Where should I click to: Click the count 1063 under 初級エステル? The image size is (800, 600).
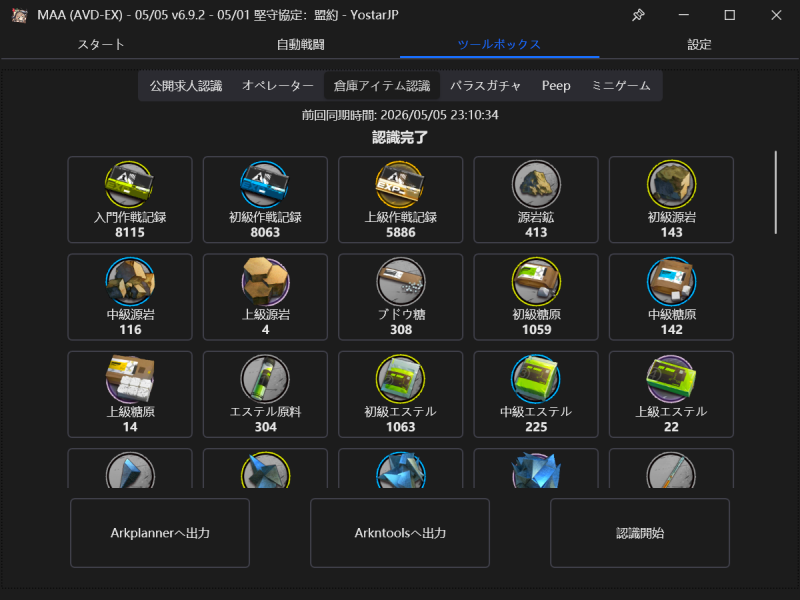click(401, 427)
